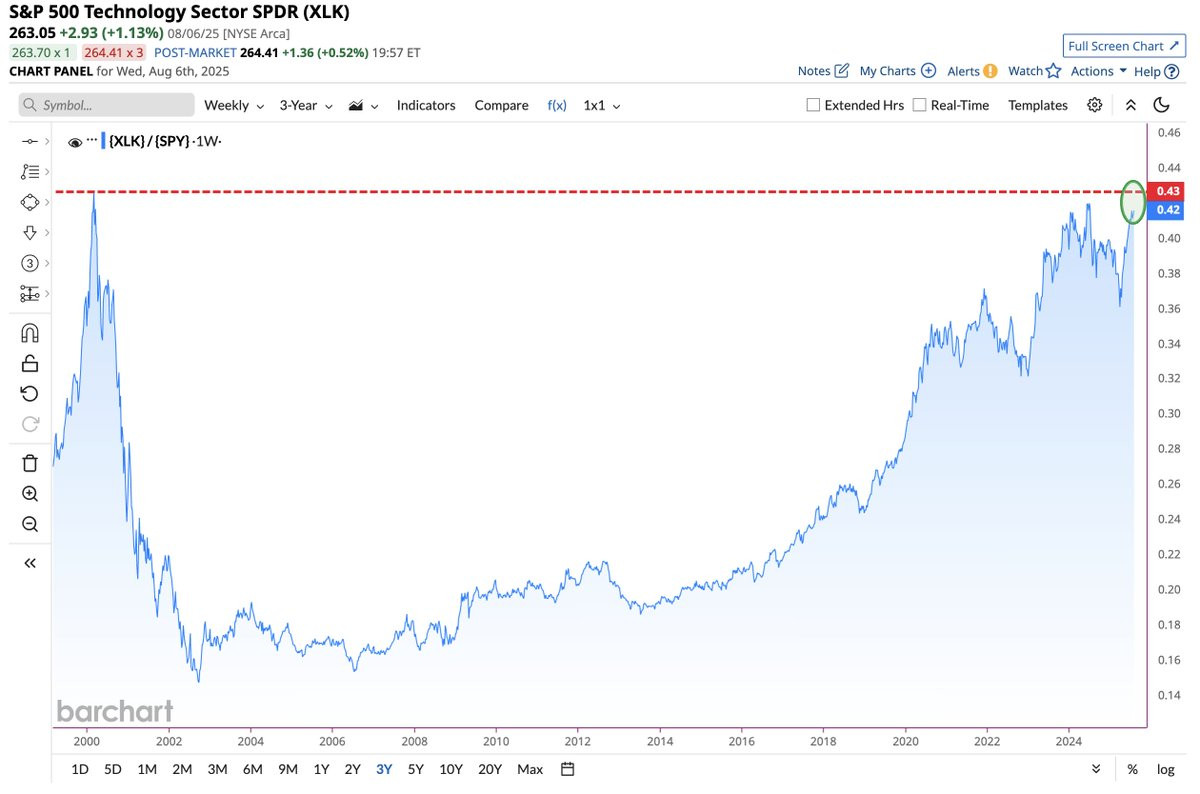Open the Weekly frequency dropdown
This screenshot has height=794, width=1200.
pyautogui.click(x=234, y=105)
